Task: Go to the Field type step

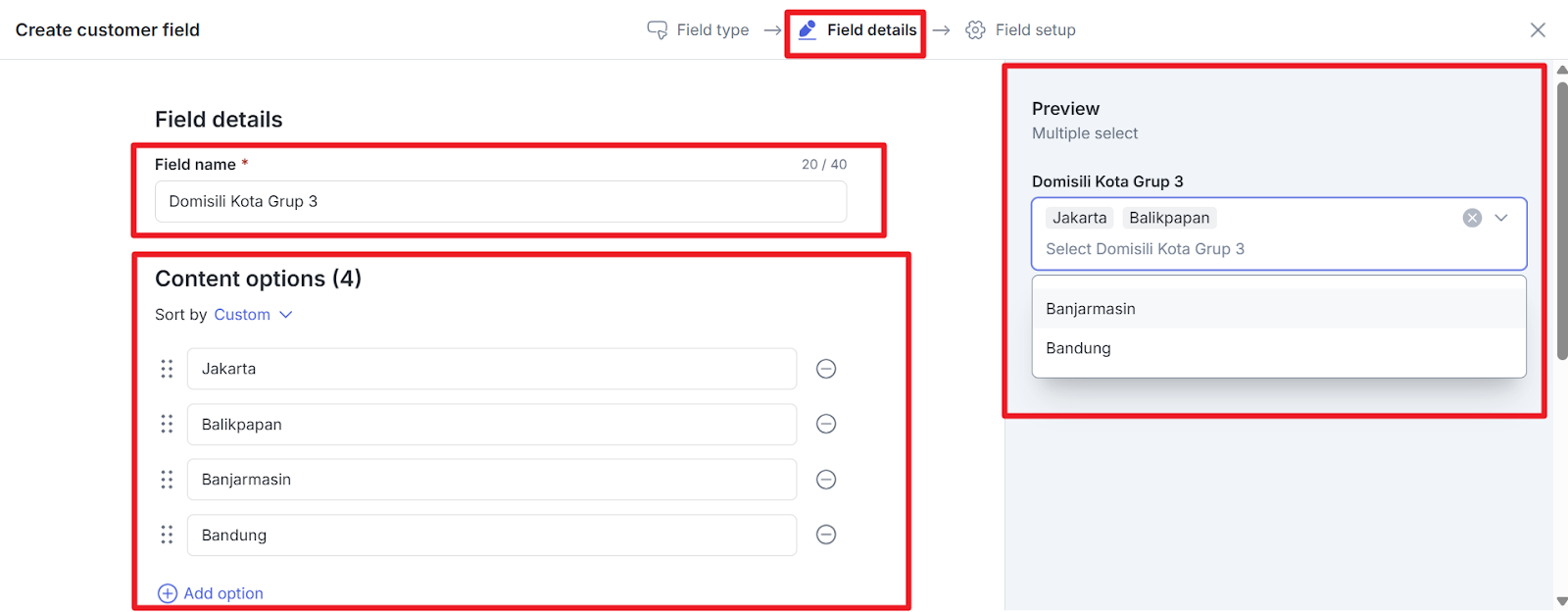Action: (x=699, y=30)
